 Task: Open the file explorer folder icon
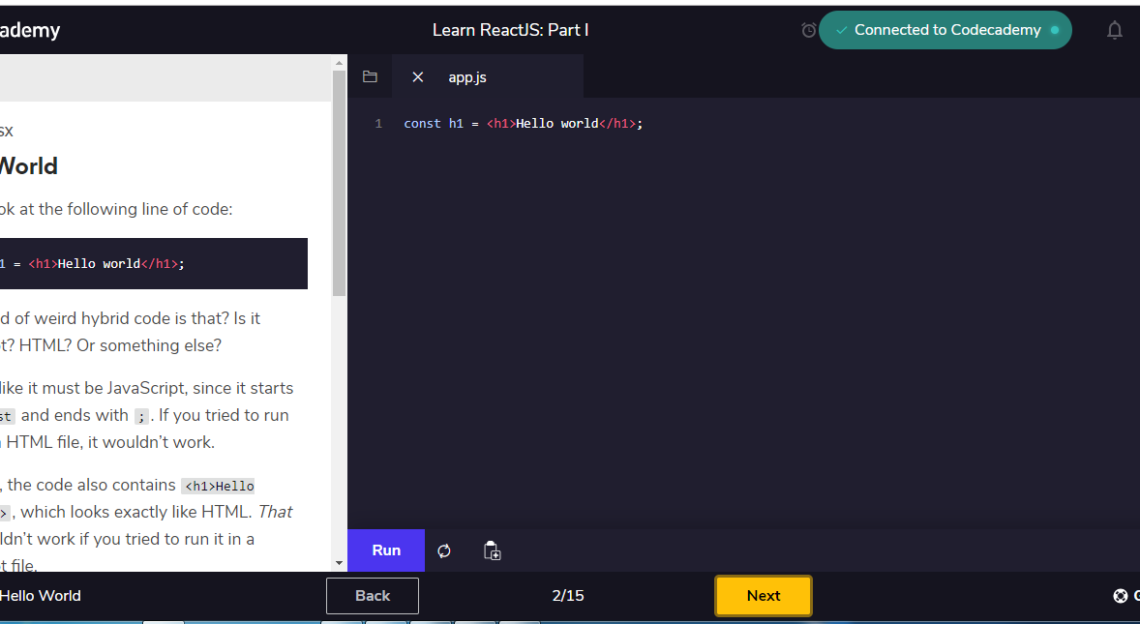pos(370,77)
